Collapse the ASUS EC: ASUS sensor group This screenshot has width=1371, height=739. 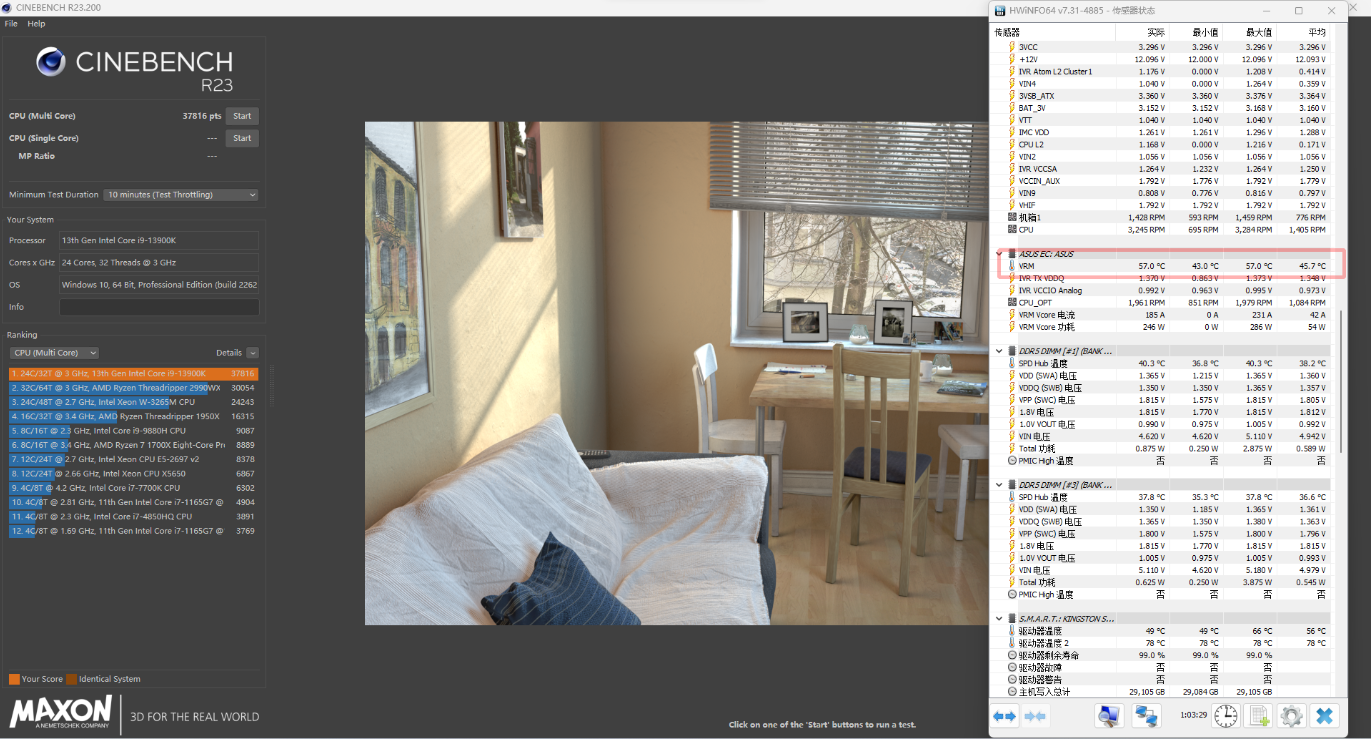999,254
